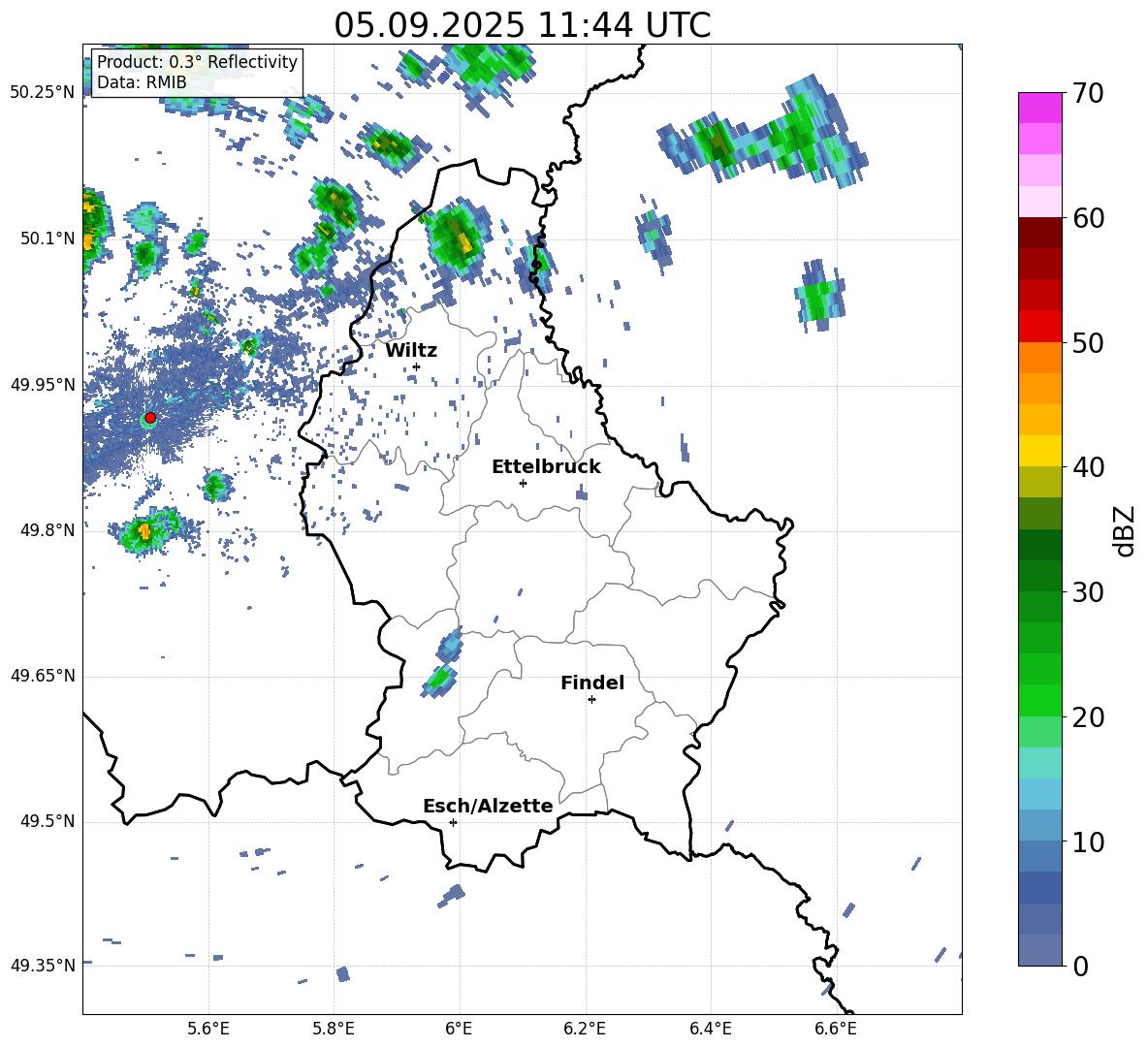Image resolution: width=1148 pixels, height=1048 pixels.
Task: Click the 49.95°N latitude label
Action: [x=43, y=385]
